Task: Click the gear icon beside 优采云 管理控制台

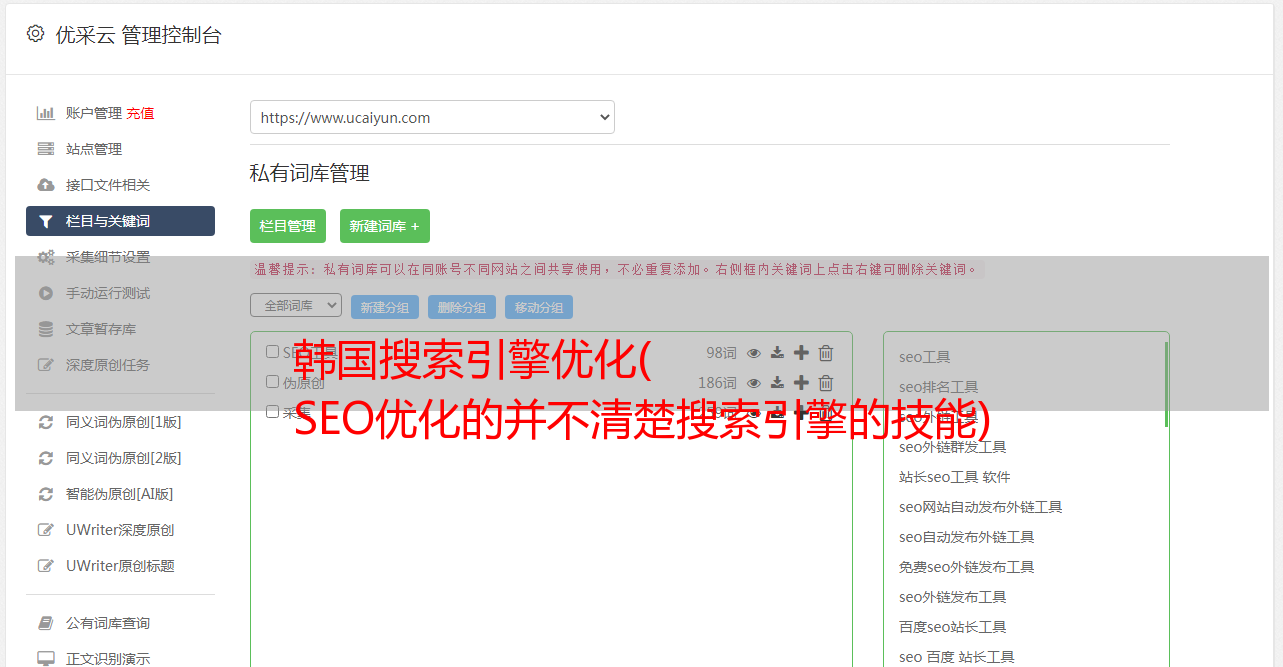Action: tap(35, 34)
